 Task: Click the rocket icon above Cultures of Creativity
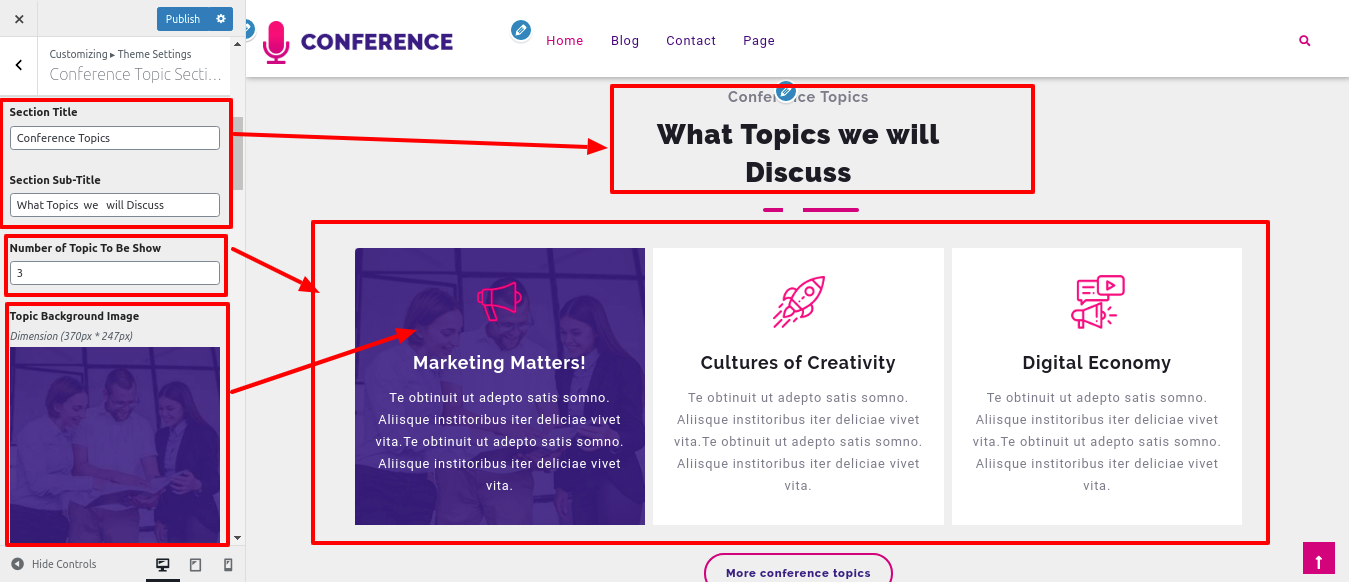click(798, 301)
